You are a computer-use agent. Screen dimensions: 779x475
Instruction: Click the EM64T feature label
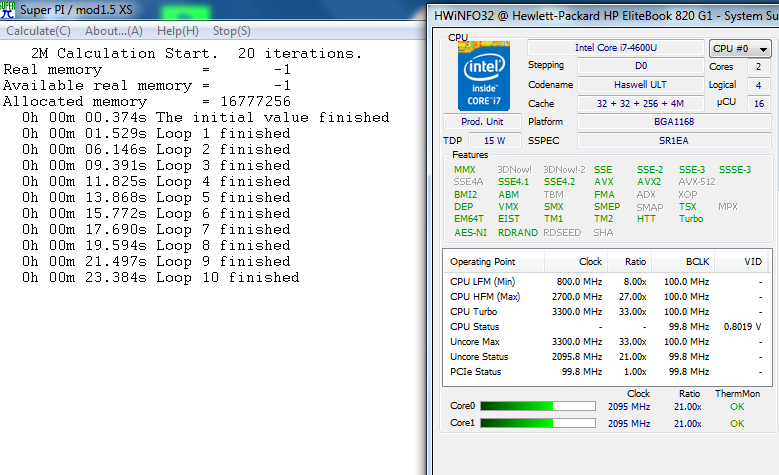468,219
